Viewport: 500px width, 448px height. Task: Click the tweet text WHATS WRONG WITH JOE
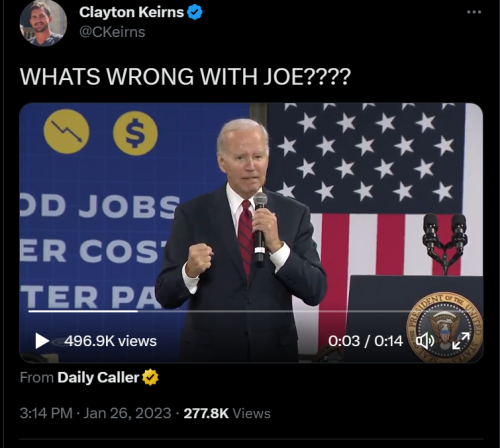point(185,76)
